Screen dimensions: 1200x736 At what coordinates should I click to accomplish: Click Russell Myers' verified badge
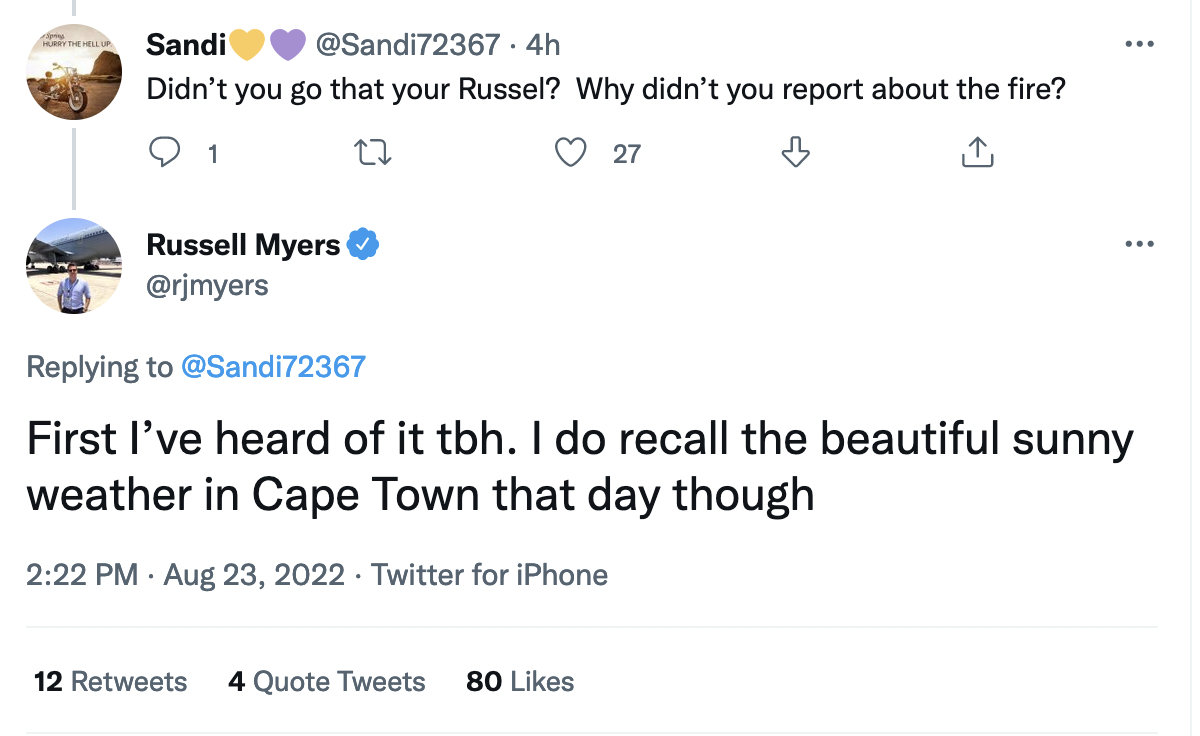[x=363, y=244]
